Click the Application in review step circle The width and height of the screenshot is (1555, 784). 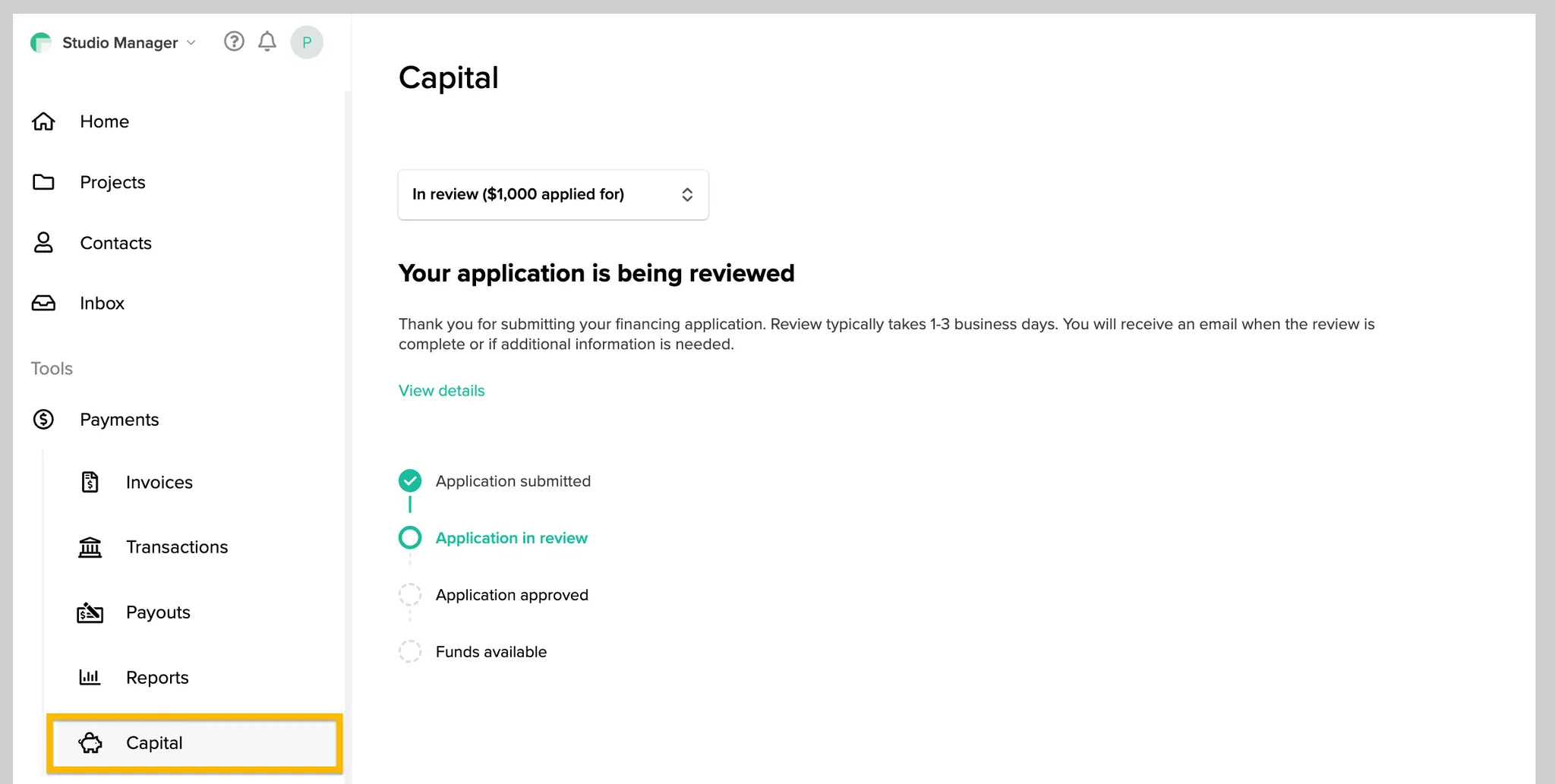pos(410,537)
